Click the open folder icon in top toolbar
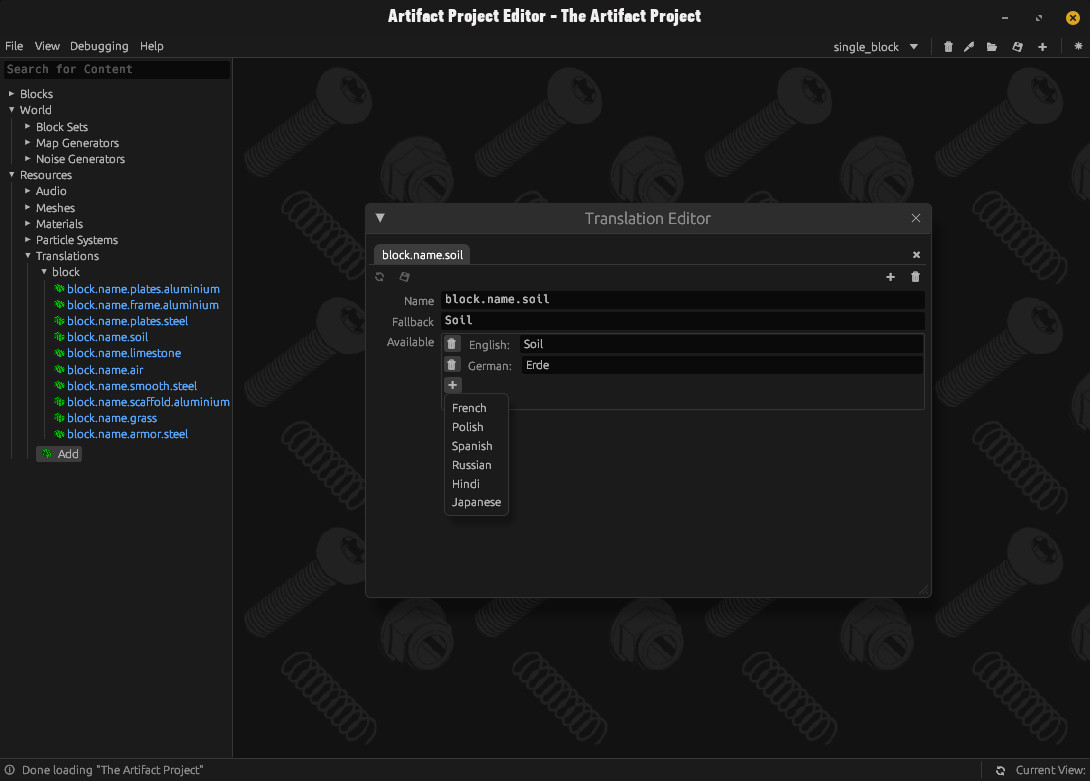This screenshot has height=781, width=1090. [992, 47]
